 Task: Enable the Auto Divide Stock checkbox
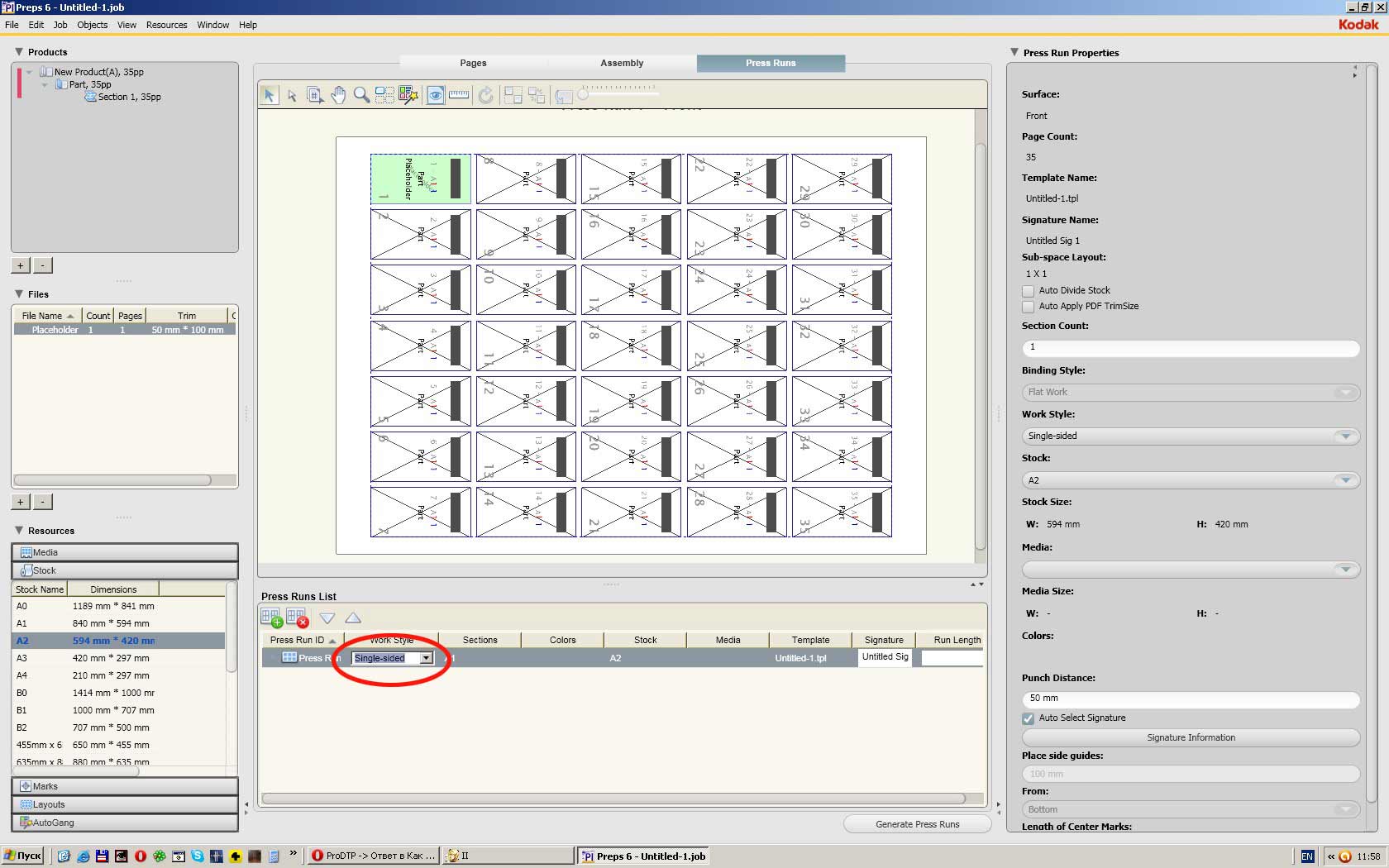(x=1029, y=291)
